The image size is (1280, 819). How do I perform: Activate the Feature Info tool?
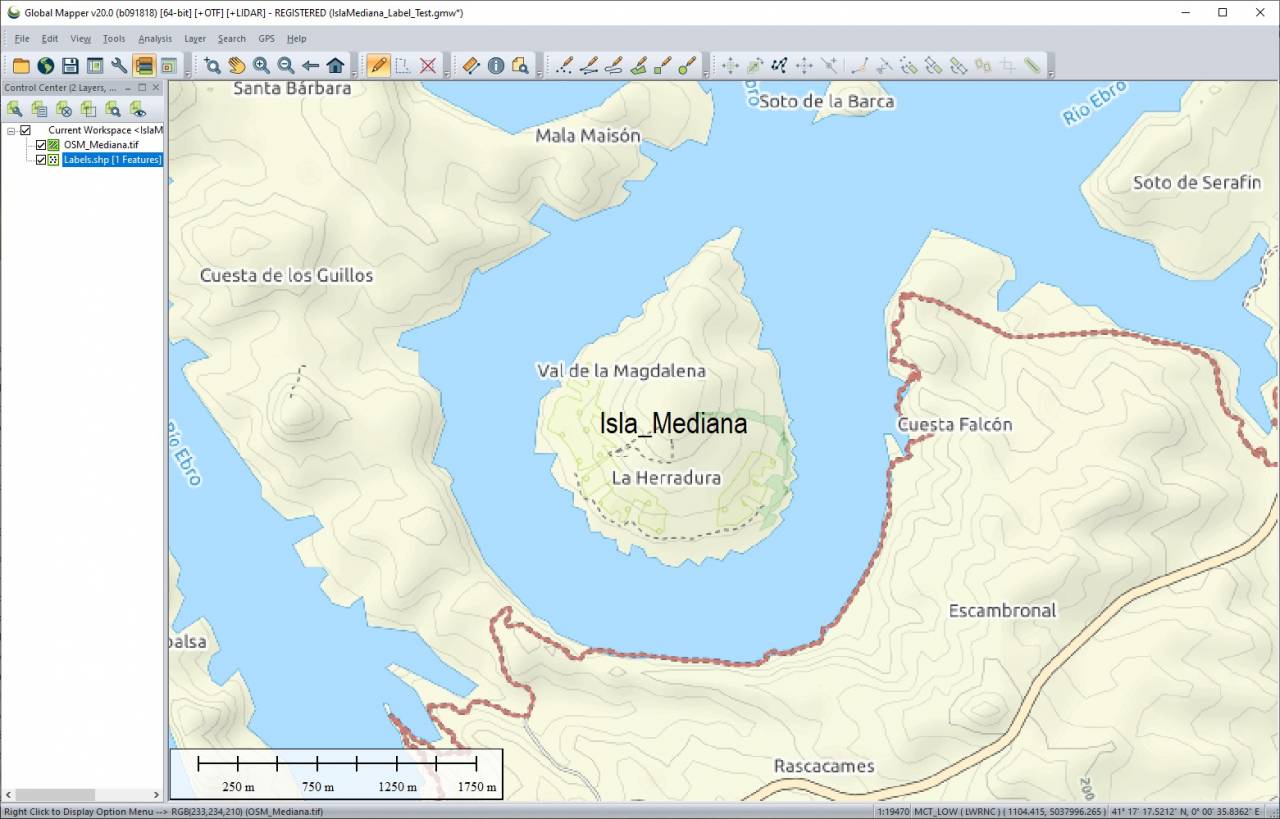(496, 66)
